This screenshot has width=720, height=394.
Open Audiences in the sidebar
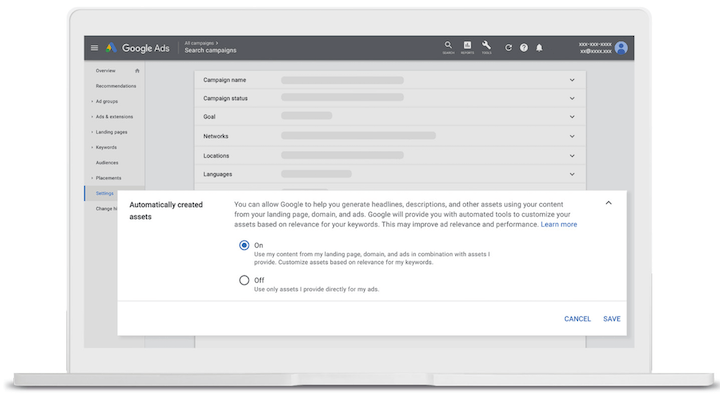[107, 163]
